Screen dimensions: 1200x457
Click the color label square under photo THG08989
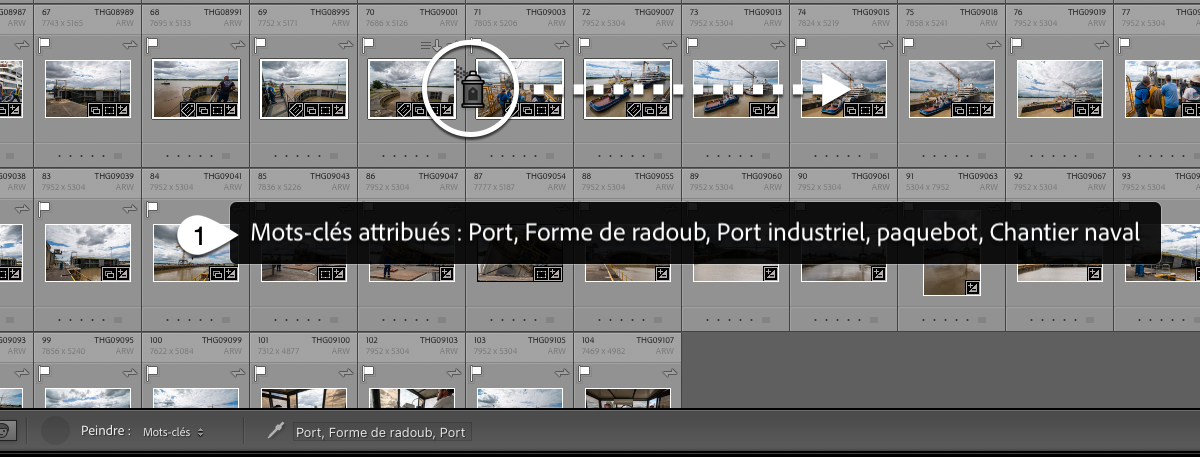(x=118, y=155)
